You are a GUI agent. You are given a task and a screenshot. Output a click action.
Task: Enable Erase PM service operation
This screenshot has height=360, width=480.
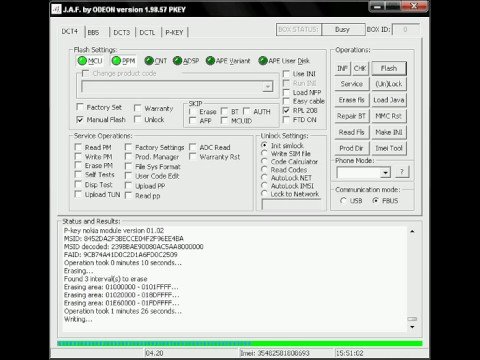click(x=78, y=165)
